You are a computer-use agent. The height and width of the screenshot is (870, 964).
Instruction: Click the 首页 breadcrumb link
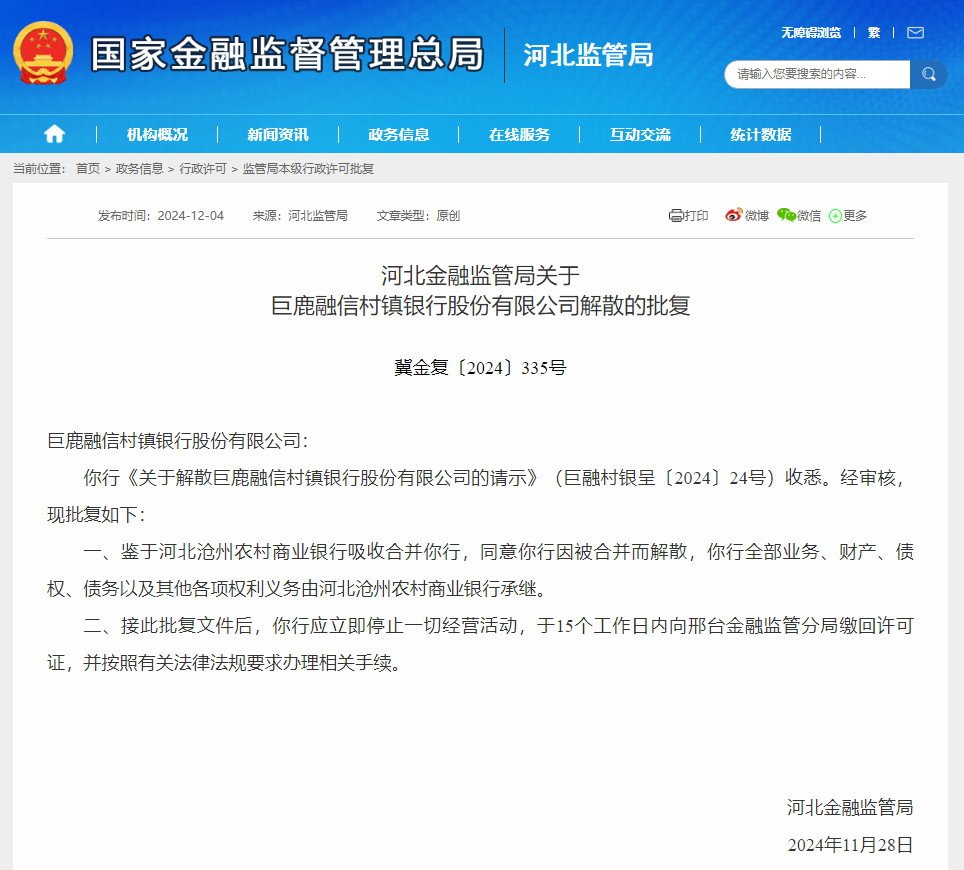[x=87, y=168]
